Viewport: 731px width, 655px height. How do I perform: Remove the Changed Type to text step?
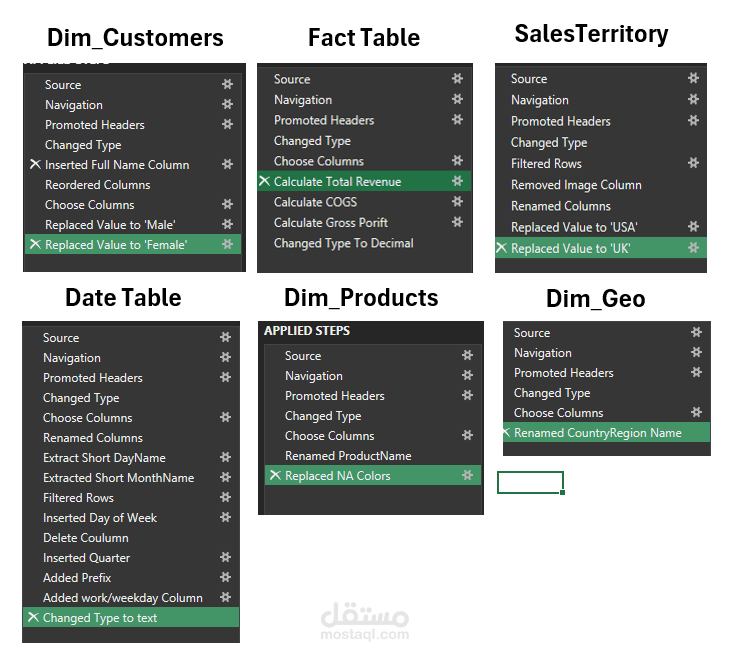tap(33, 617)
